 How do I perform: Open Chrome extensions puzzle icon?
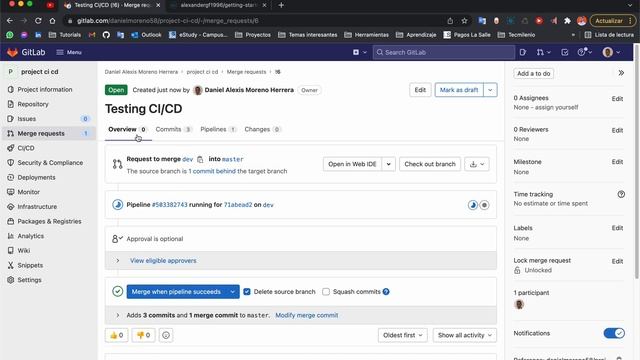point(567,20)
